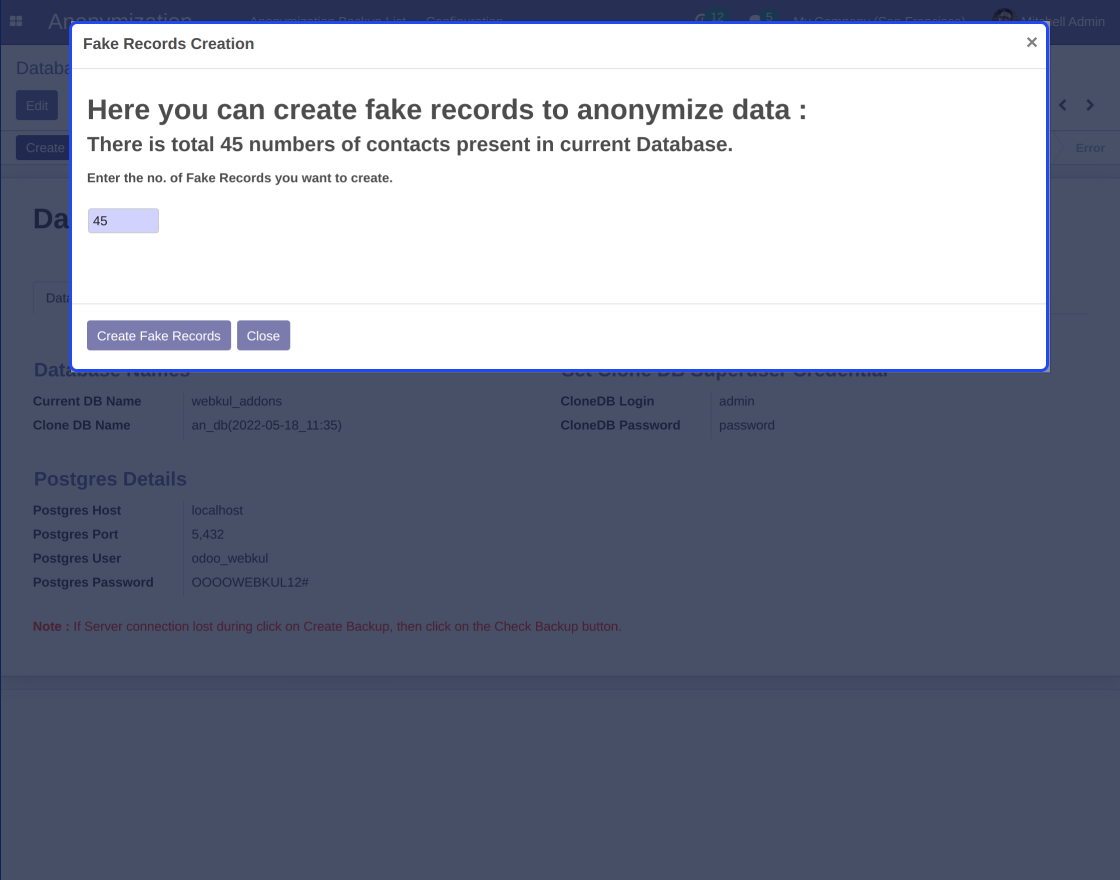The height and width of the screenshot is (880, 1120).
Task: Open activities icon with badge 12
Action: [710, 19]
